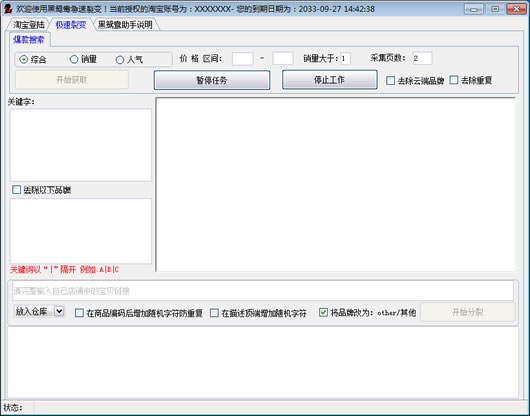530x416 pixels.
Task: Click the 暂停任务 button
Action: tap(212, 80)
